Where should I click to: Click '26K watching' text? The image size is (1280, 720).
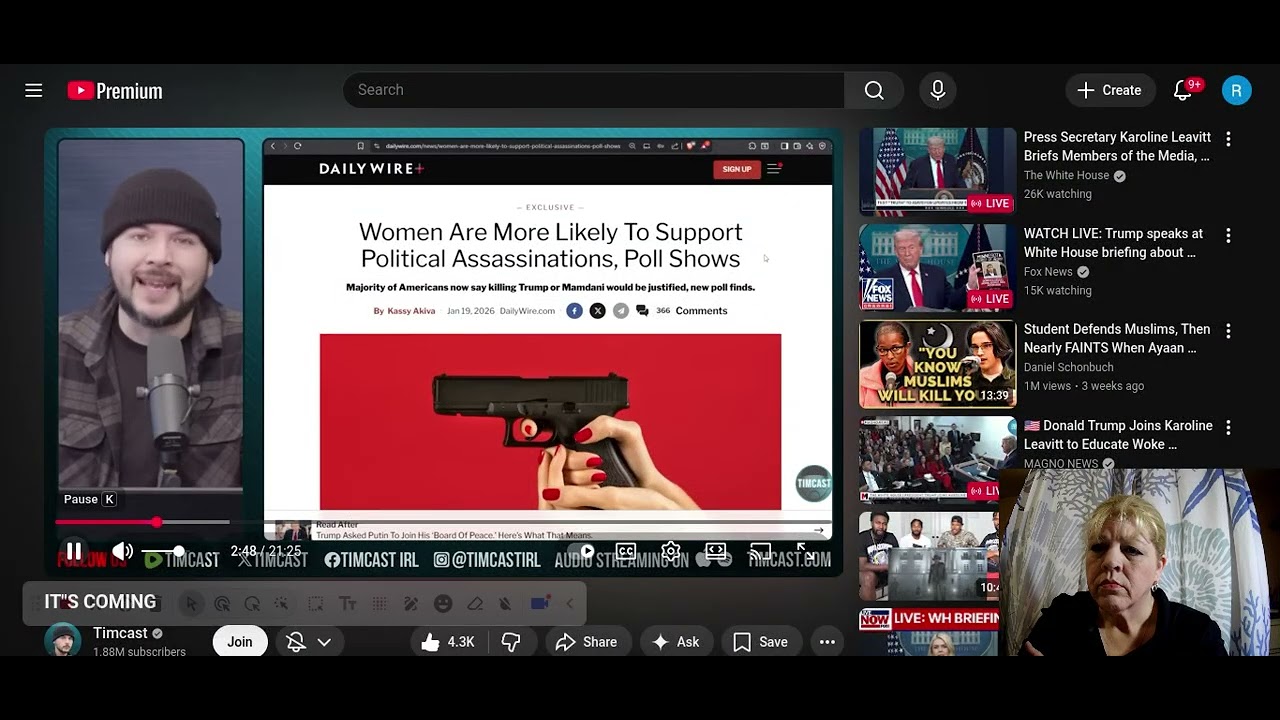[x=1057, y=194]
